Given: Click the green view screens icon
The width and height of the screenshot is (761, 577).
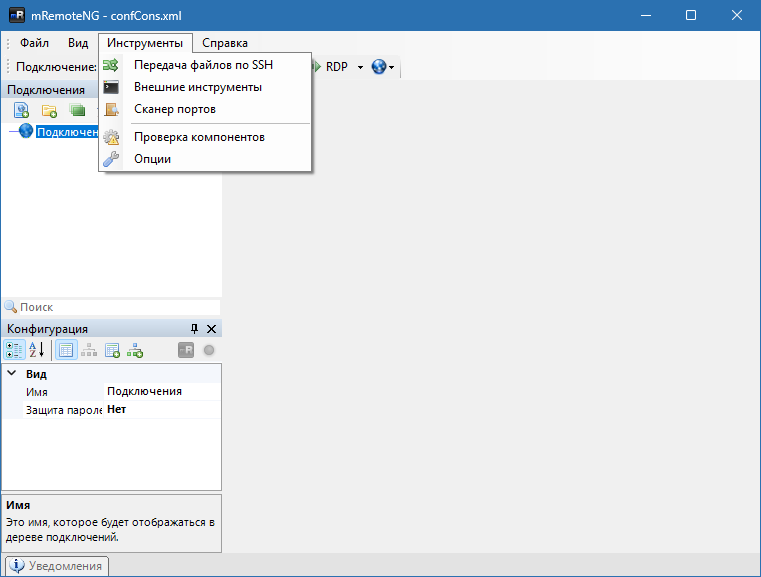Looking at the screenshot, I should point(77,110).
